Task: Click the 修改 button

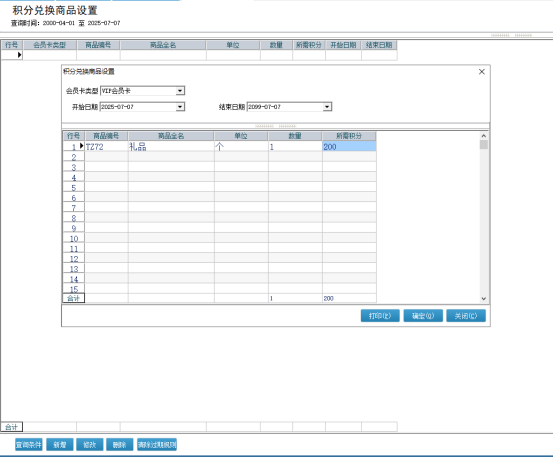Action: tap(90, 445)
